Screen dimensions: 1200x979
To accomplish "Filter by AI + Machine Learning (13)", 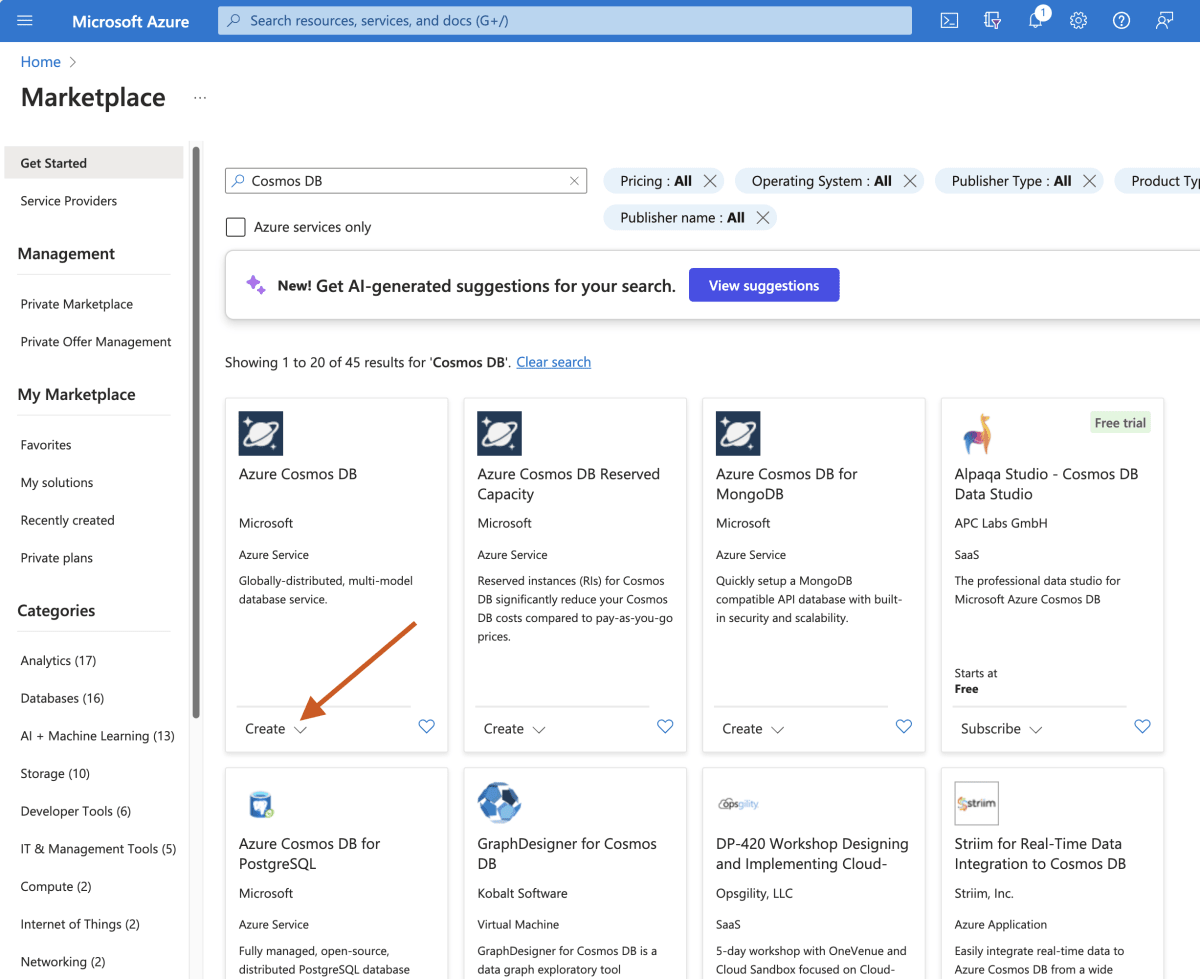I will click(x=97, y=736).
